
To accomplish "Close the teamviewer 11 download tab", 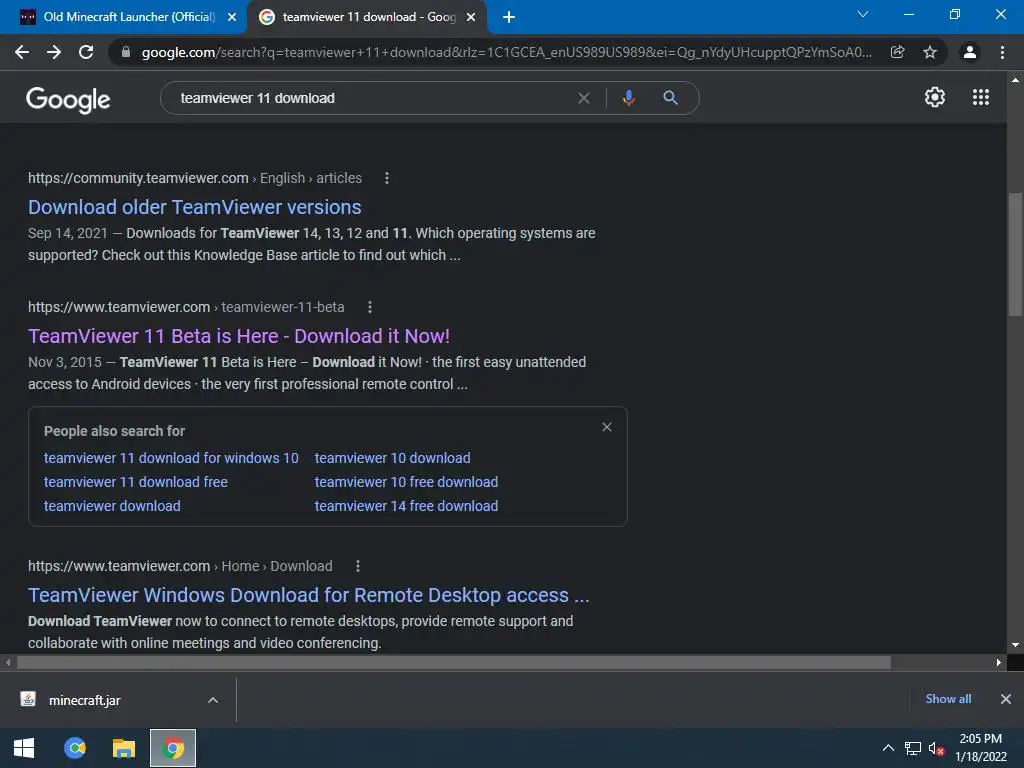I will (x=471, y=17).
